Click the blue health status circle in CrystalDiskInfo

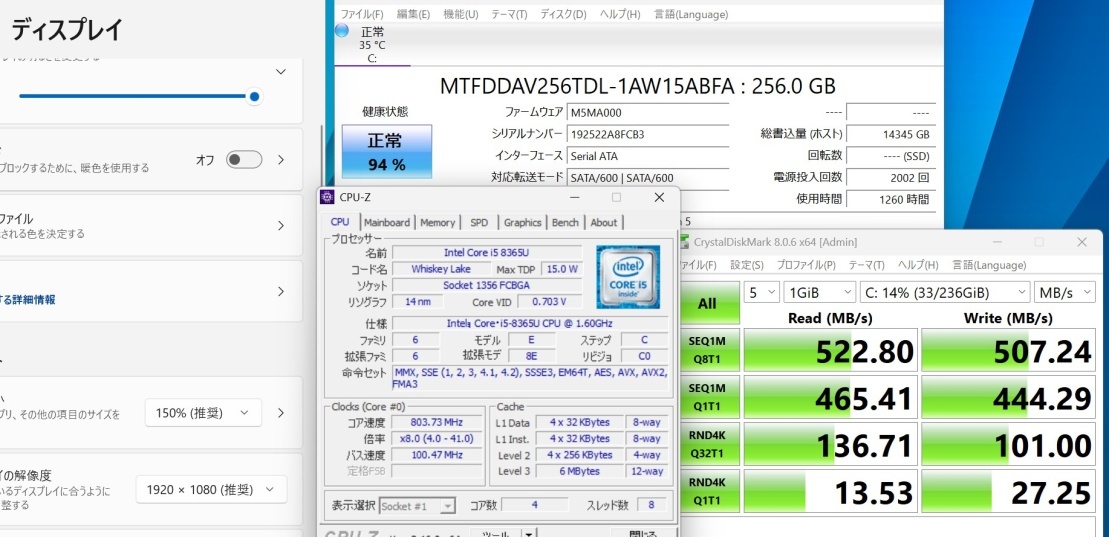pos(342,31)
